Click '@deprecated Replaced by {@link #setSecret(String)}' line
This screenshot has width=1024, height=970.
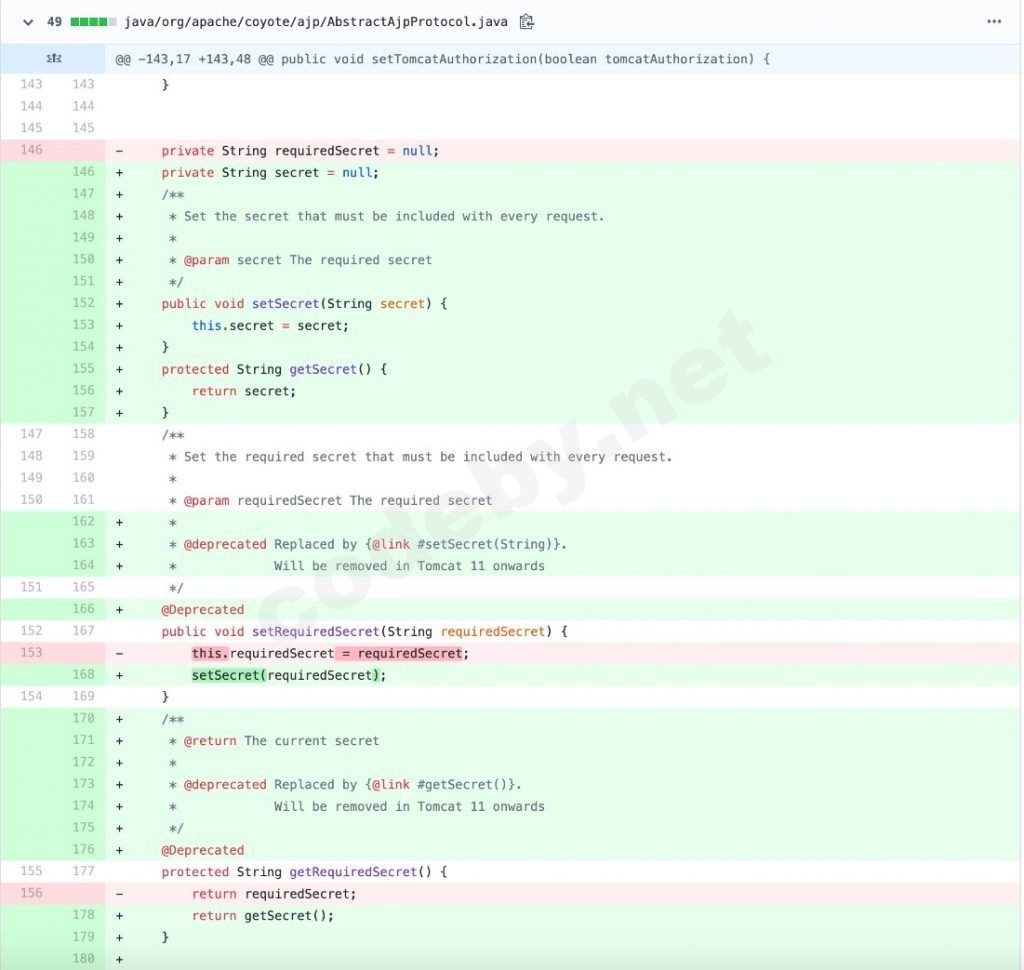click(x=368, y=545)
